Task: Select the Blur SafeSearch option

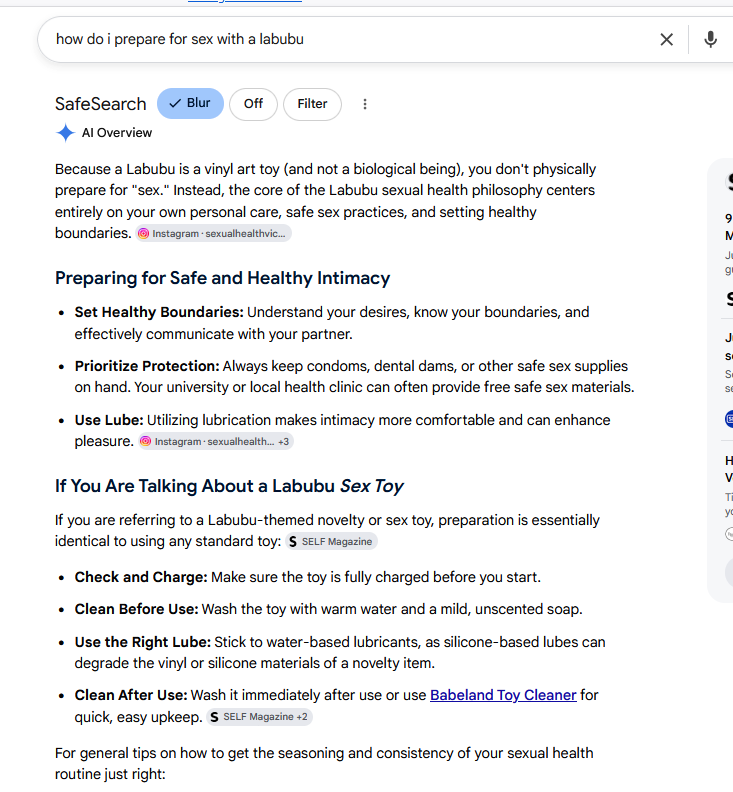Action: pos(190,104)
